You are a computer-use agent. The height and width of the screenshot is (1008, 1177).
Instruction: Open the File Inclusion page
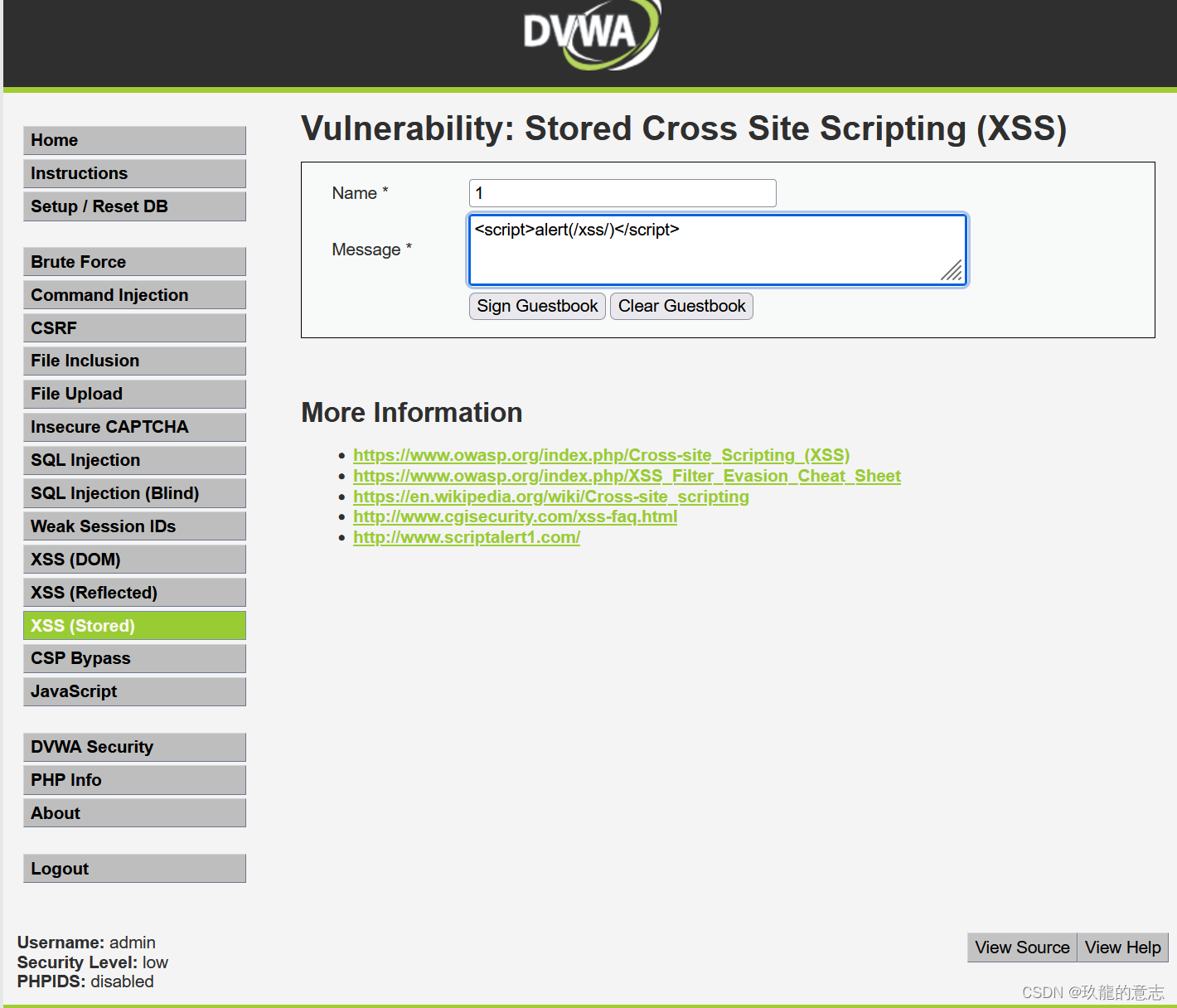[x=134, y=361]
